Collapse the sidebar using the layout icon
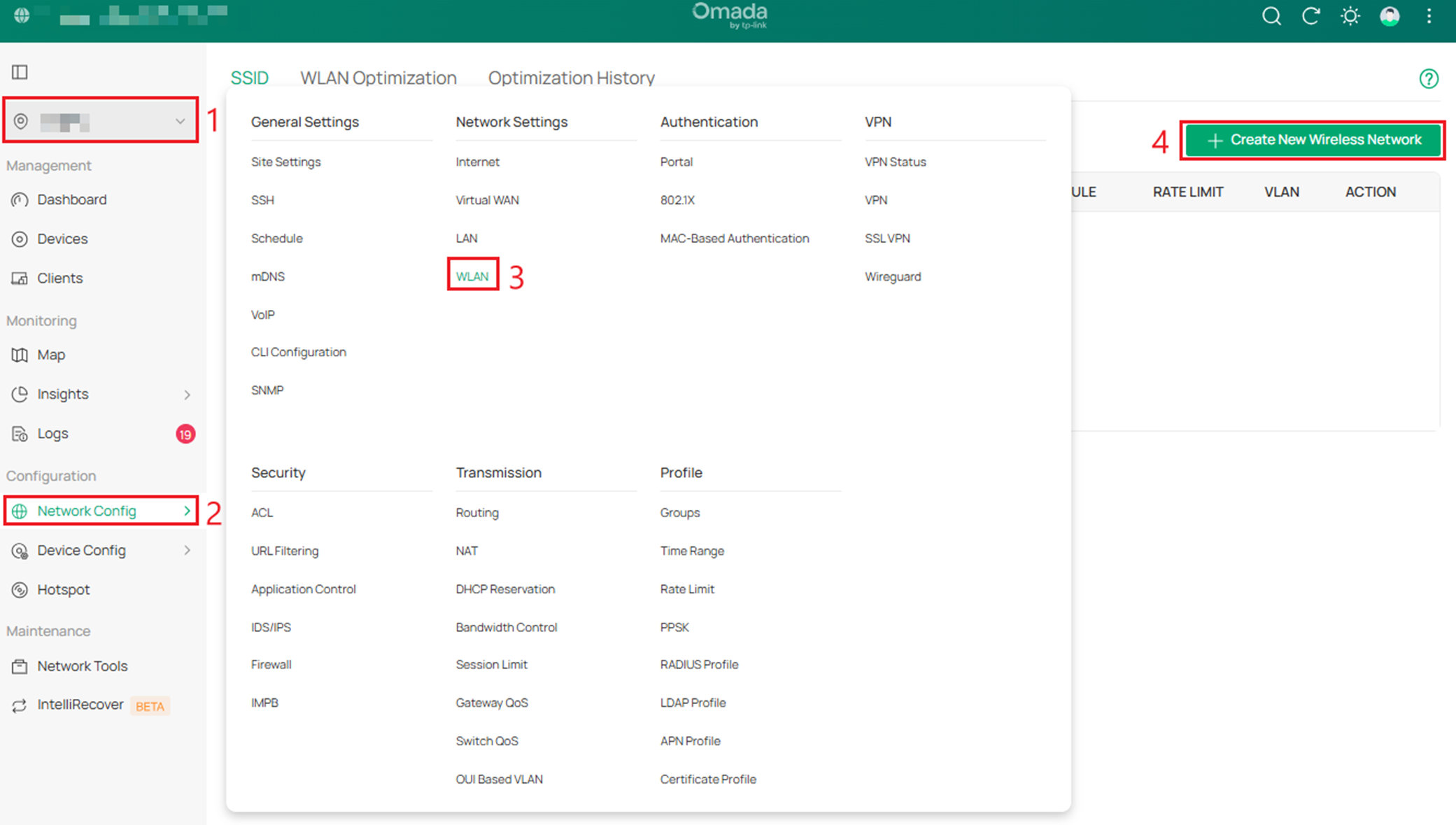 coord(20,71)
